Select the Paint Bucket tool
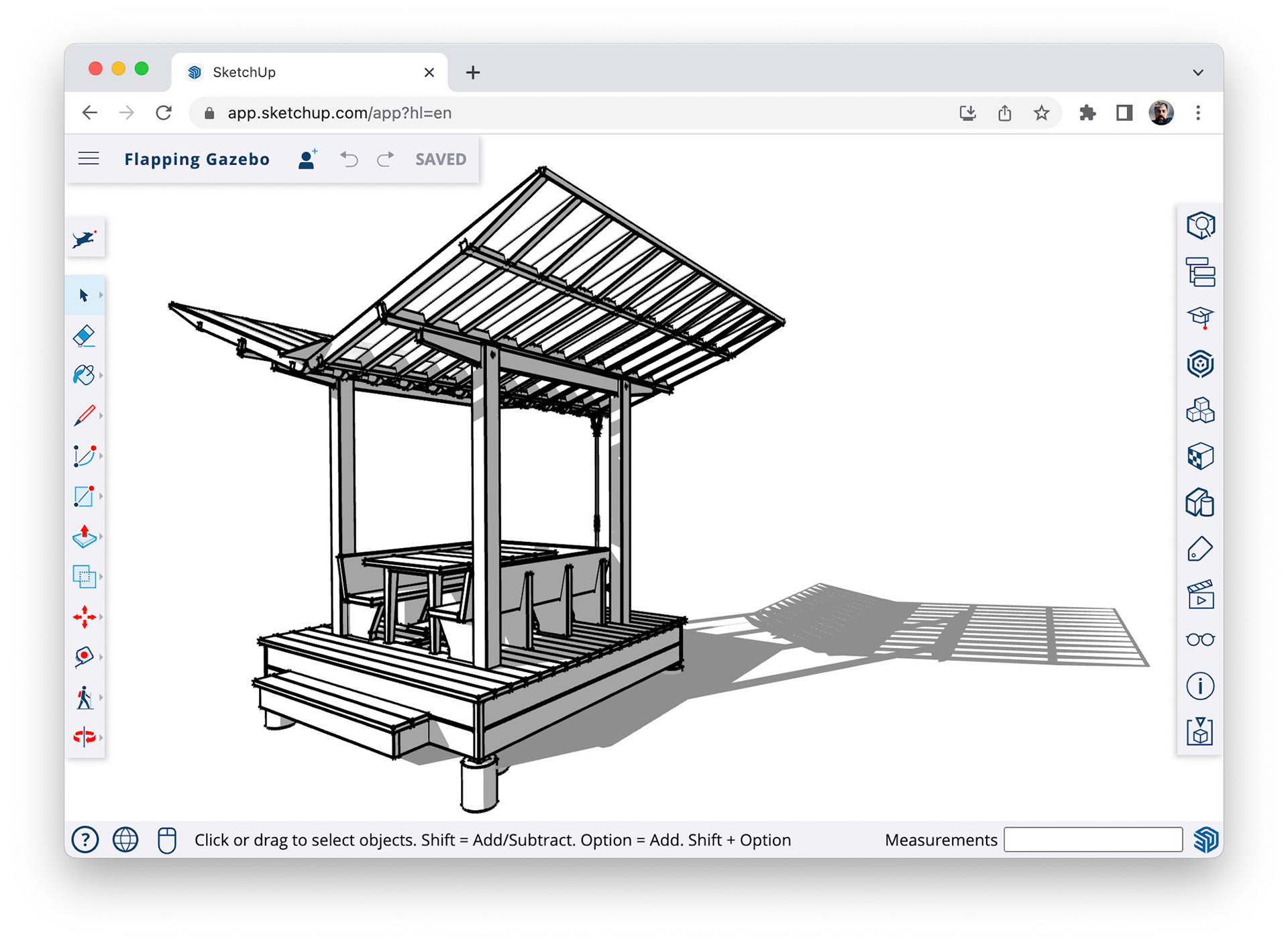 (x=85, y=375)
